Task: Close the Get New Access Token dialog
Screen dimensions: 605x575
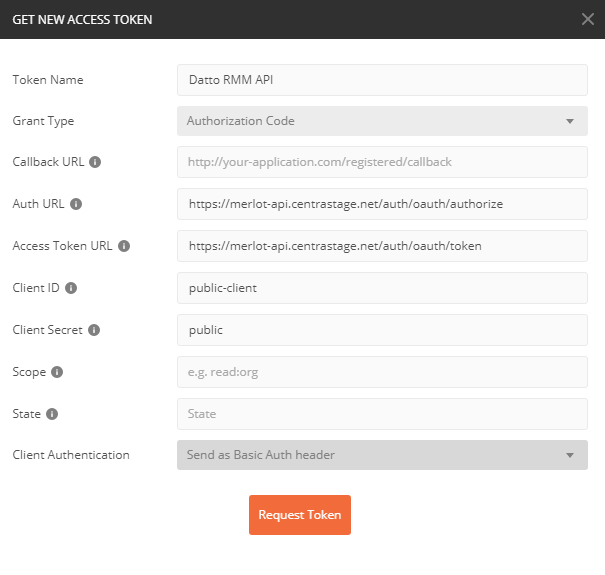Action: point(588,19)
